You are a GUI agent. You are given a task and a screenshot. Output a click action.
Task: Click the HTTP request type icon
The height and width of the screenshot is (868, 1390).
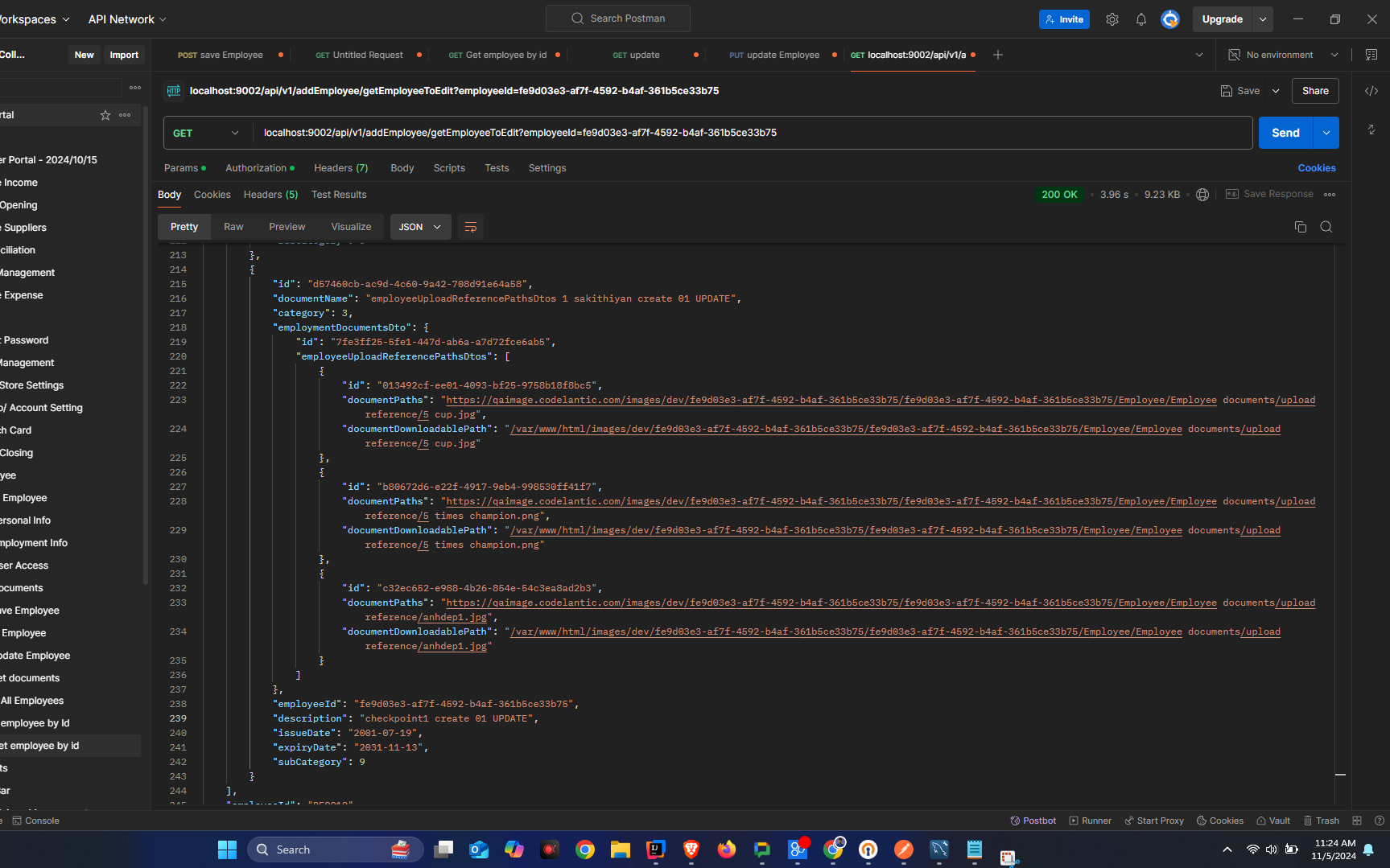point(174,91)
